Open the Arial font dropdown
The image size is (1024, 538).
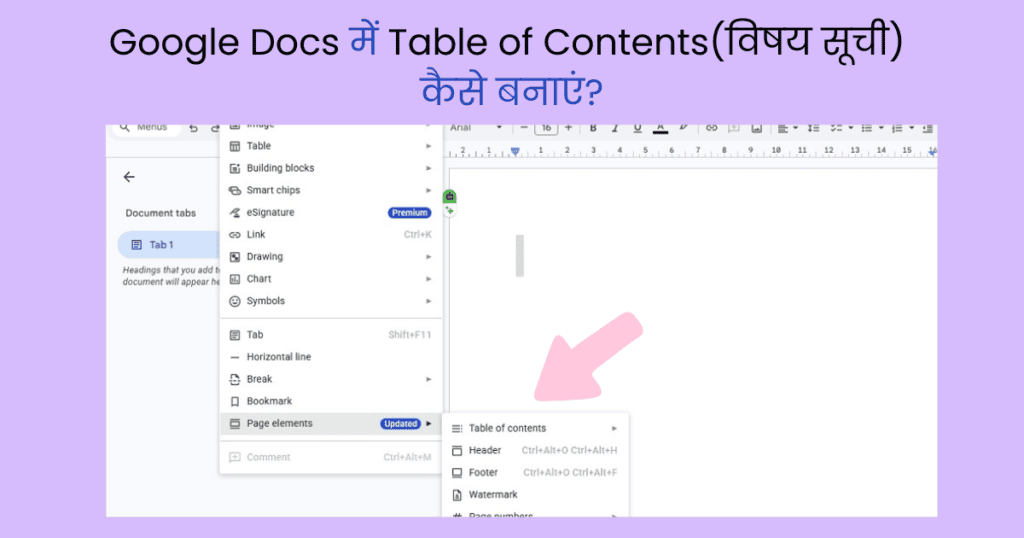tap(476, 129)
